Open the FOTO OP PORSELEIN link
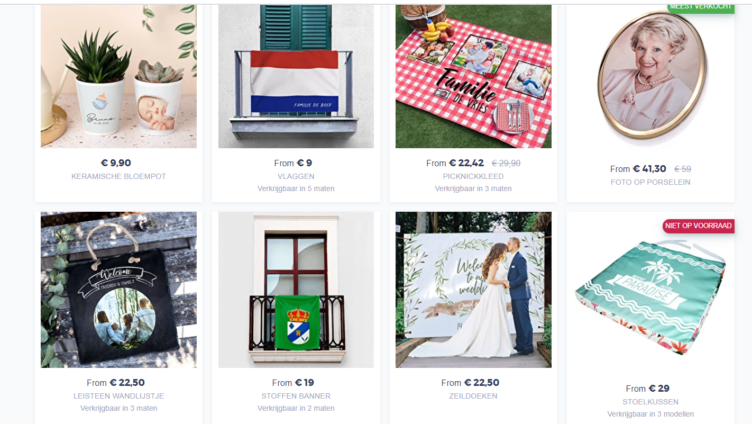This screenshot has height=424, width=752. pyautogui.click(x=650, y=182)
